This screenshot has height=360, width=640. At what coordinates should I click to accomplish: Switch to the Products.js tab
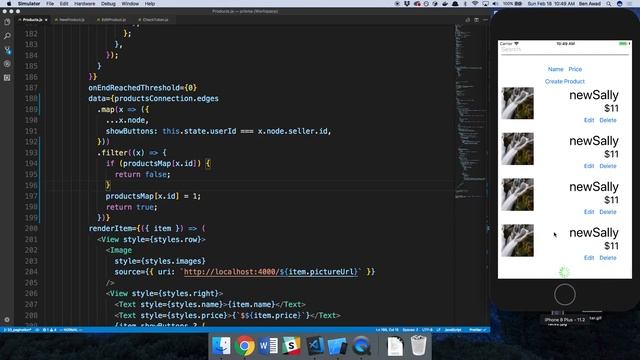pyautogui.click(x=32, y=20)
